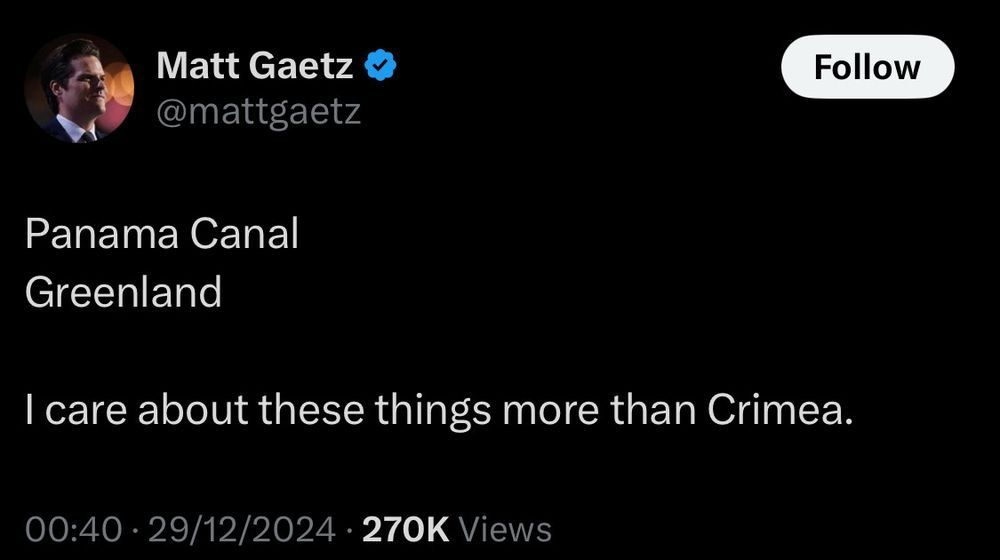Click the sentence 'I care about these things'

click(258, 409)
